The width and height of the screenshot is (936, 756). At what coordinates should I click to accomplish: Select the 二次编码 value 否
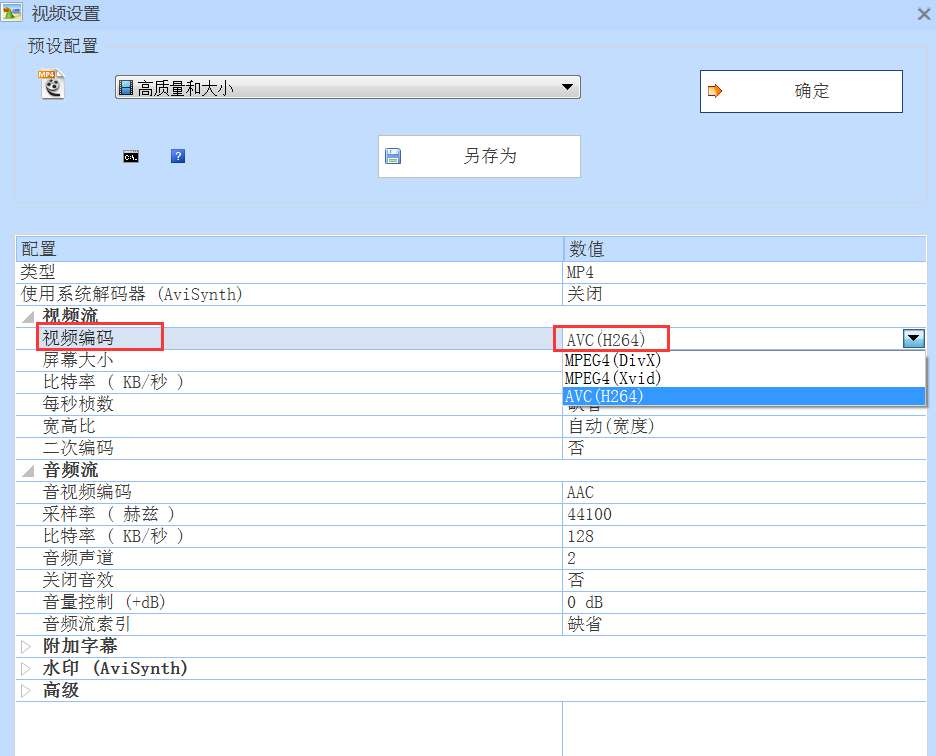click(x=575, y=448)
